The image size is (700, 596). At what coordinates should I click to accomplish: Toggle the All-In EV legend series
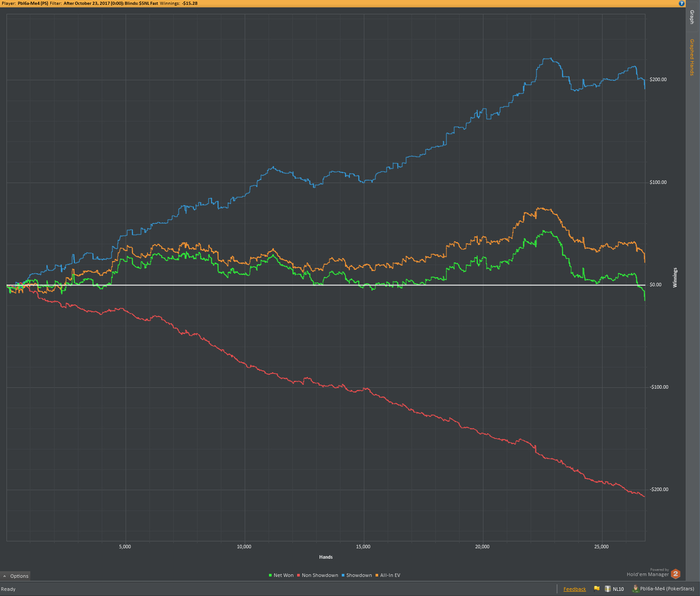coord(388,575)
